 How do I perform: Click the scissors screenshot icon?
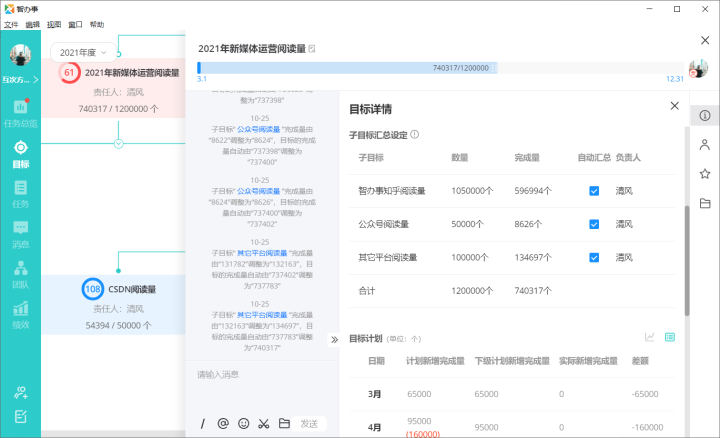tap(264, 423)
